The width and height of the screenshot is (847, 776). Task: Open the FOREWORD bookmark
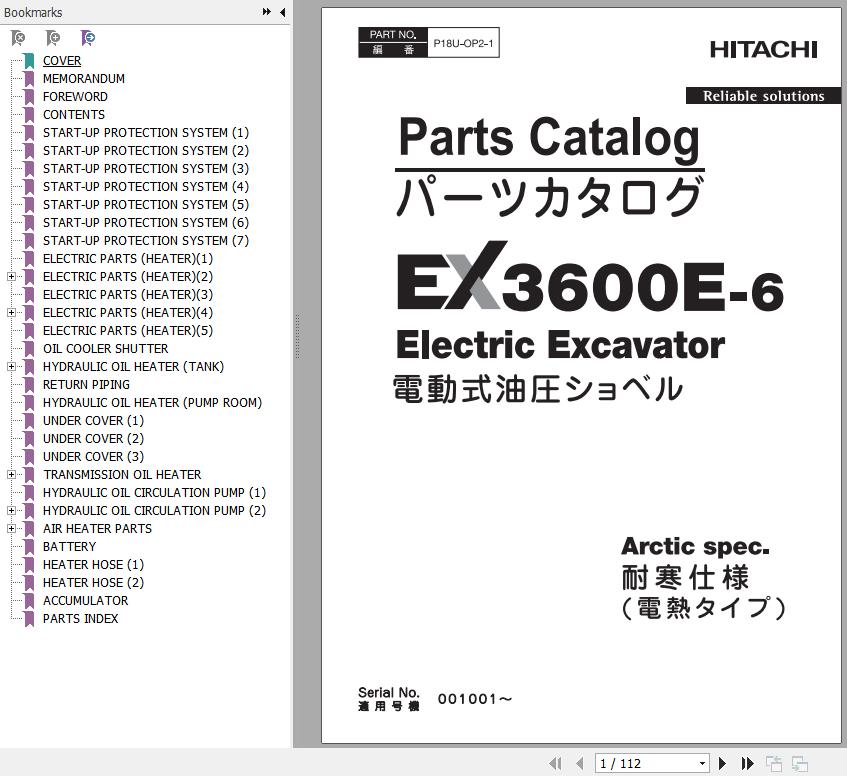75,97
